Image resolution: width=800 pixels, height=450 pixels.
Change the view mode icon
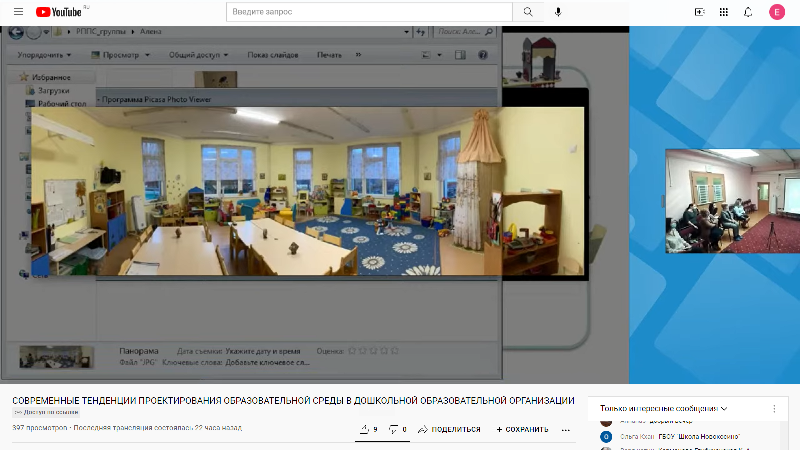[426, 55]
